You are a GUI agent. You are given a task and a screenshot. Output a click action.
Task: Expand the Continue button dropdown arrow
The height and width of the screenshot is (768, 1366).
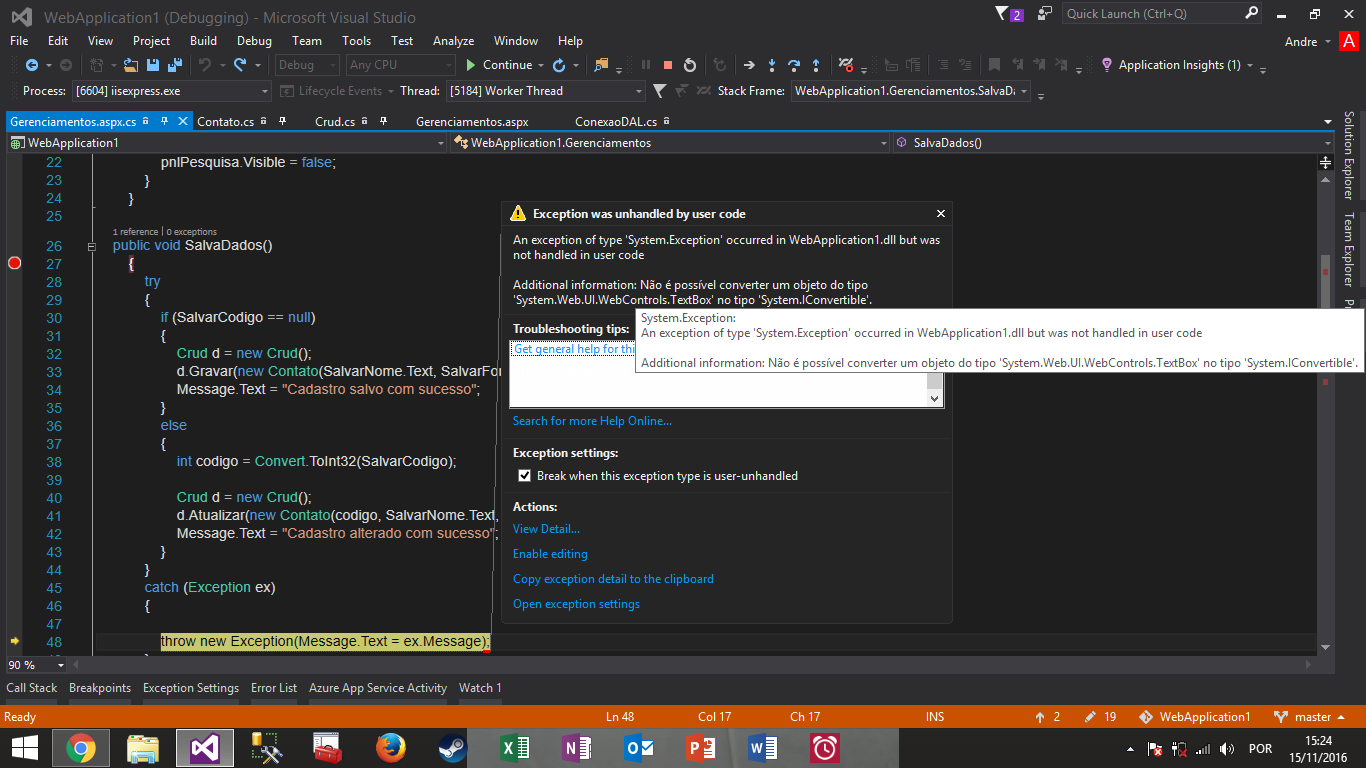[x=541, y=65]
